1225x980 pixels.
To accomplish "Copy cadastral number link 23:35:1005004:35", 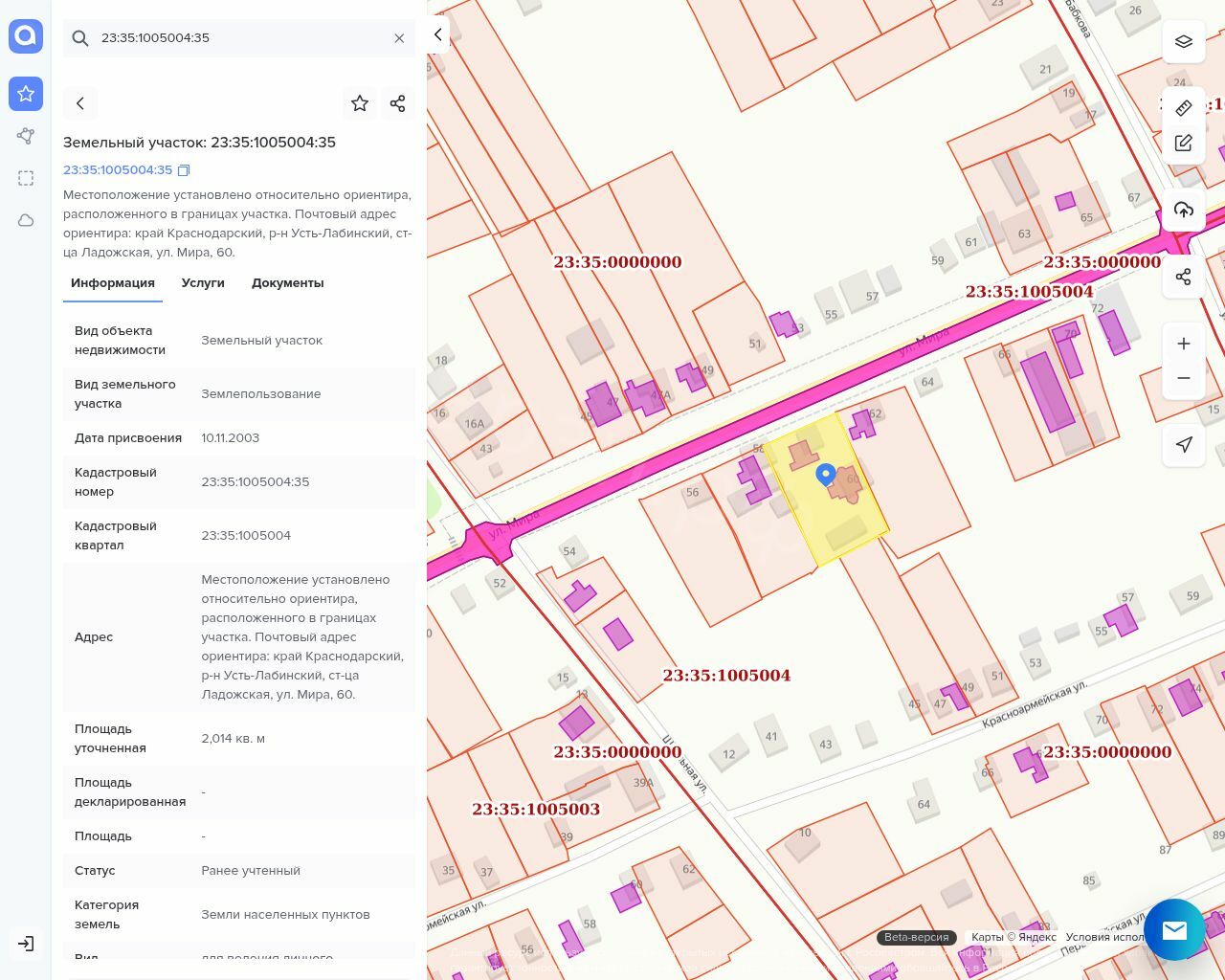I will pyautogui.click(x=184, y=170).
